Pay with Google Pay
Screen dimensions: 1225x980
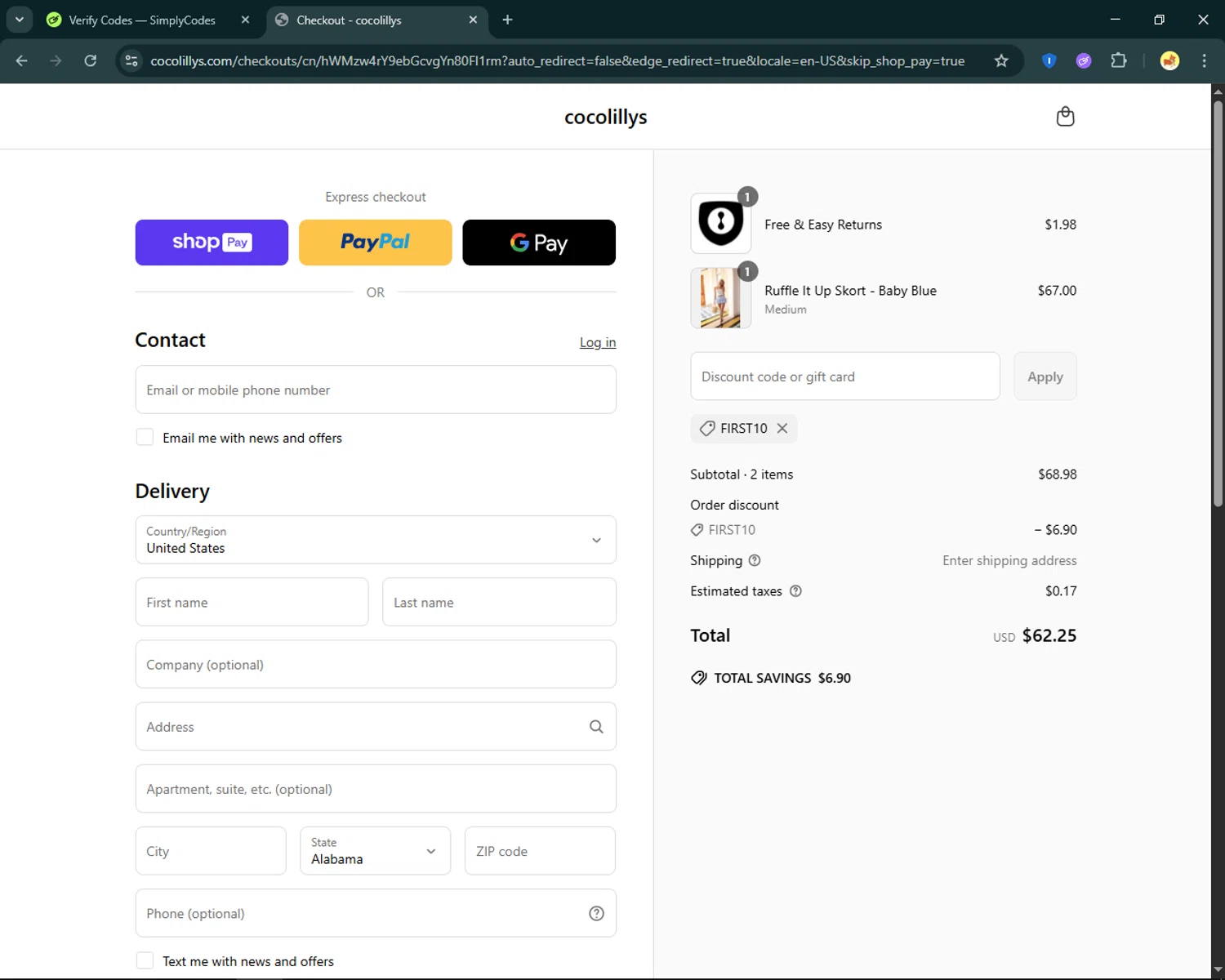point(539,243)
